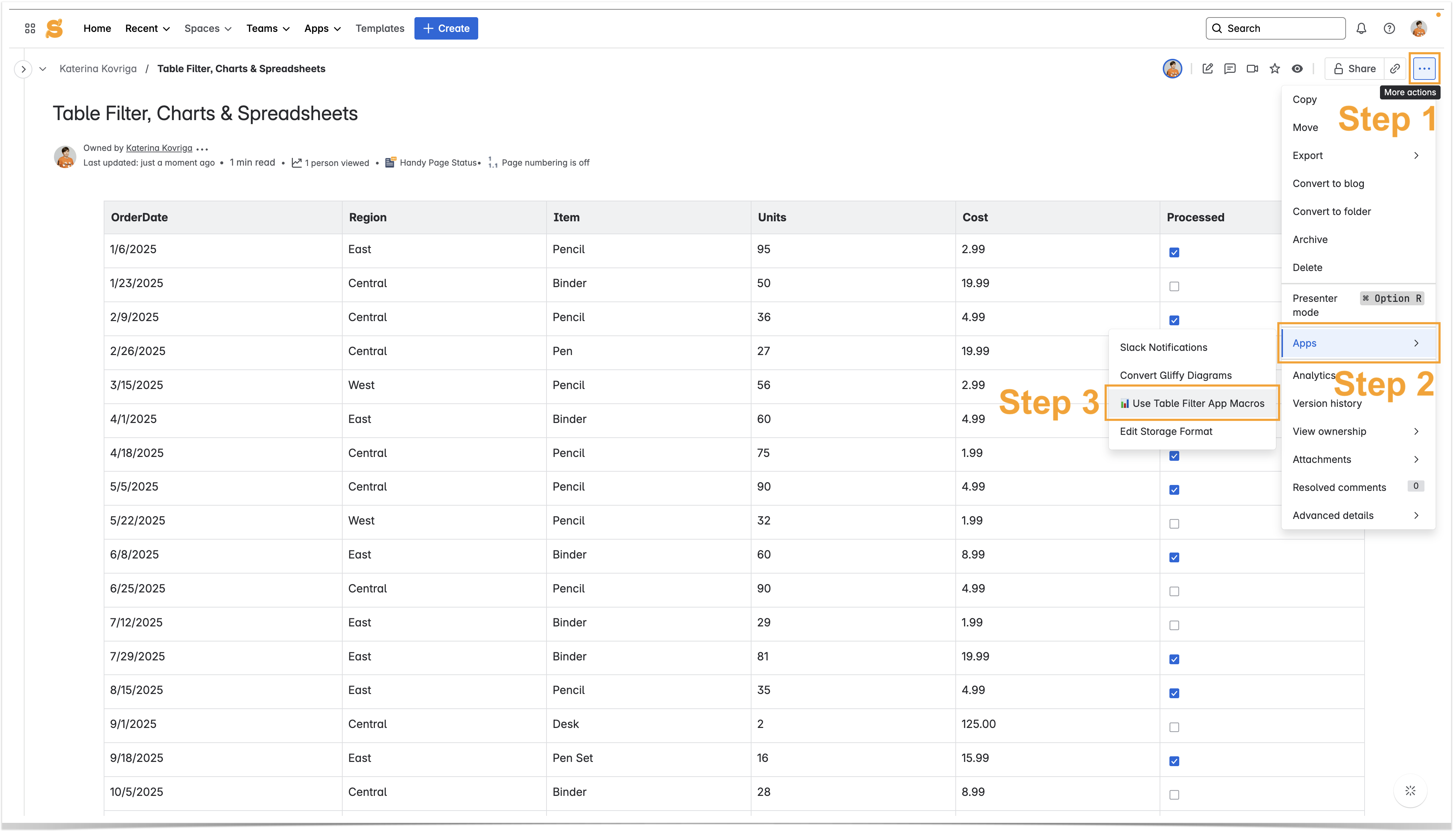Check the Processed box for 1/23/2025 row

pos(1174,286)
